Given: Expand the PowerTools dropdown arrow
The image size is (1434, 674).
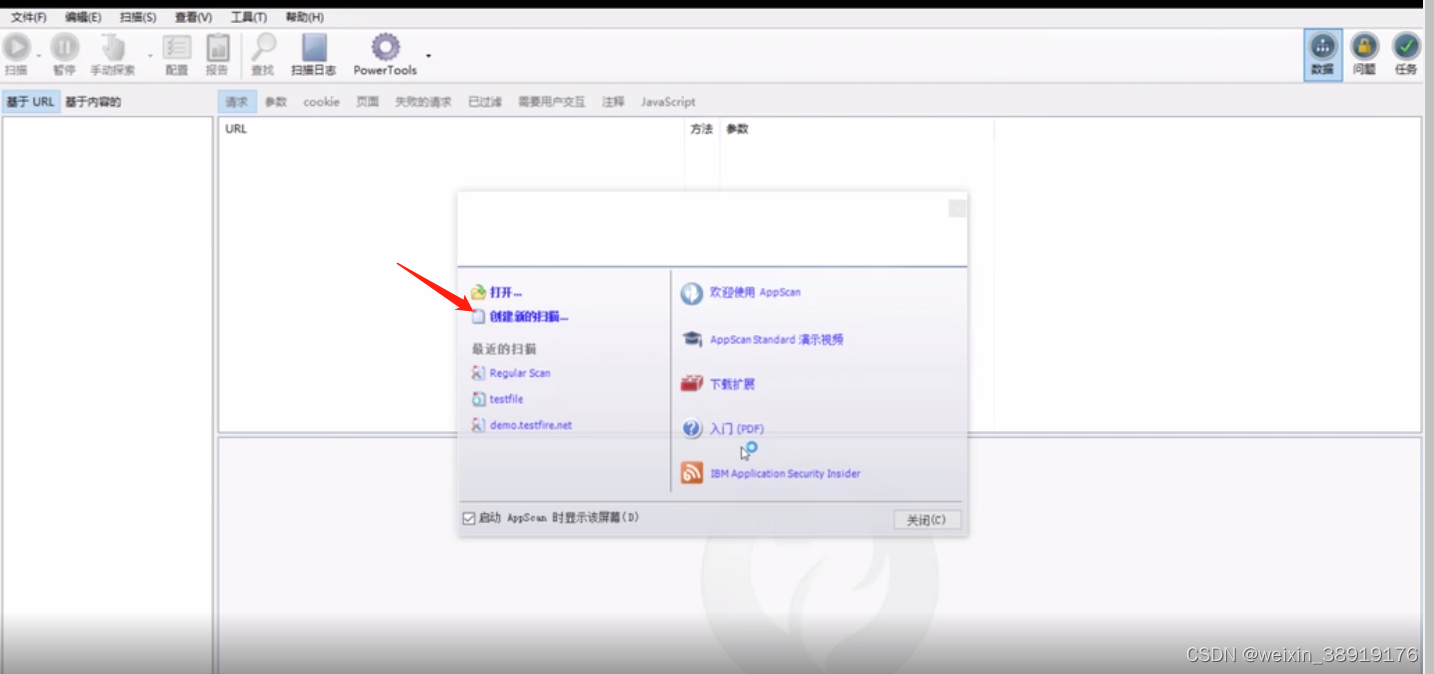Looking at the screenshot, I should point(429,56).
